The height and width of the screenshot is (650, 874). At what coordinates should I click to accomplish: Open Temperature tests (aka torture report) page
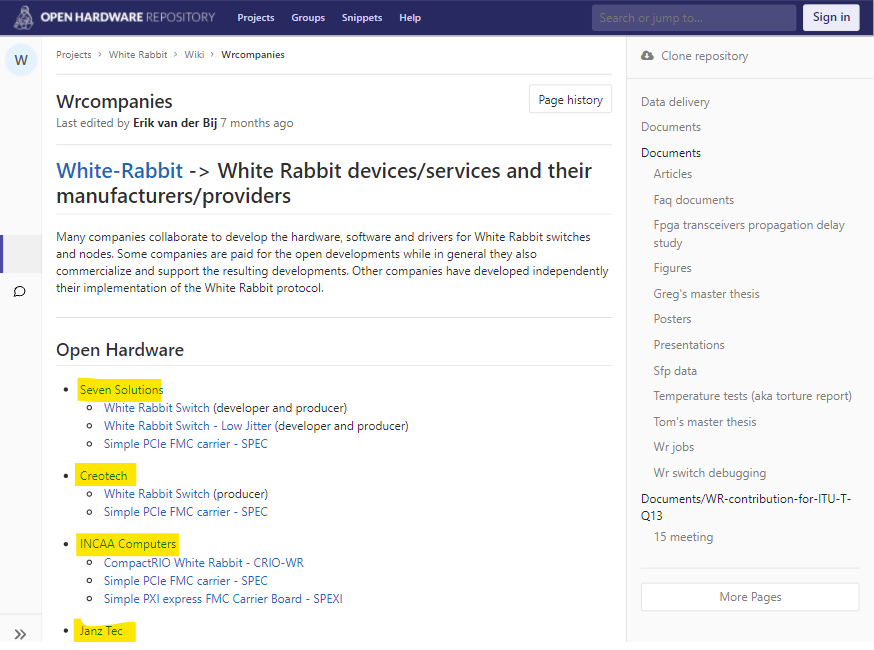click(x=752, y=396)
